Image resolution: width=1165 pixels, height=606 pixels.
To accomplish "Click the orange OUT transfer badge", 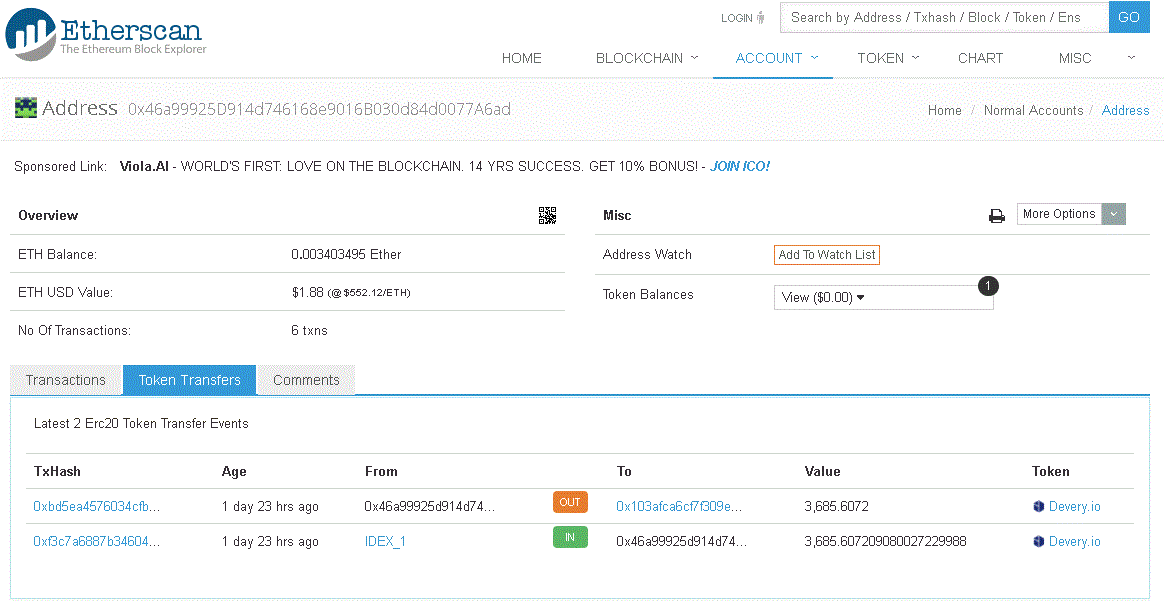I will pyautogui.click(x=570, y=502).
